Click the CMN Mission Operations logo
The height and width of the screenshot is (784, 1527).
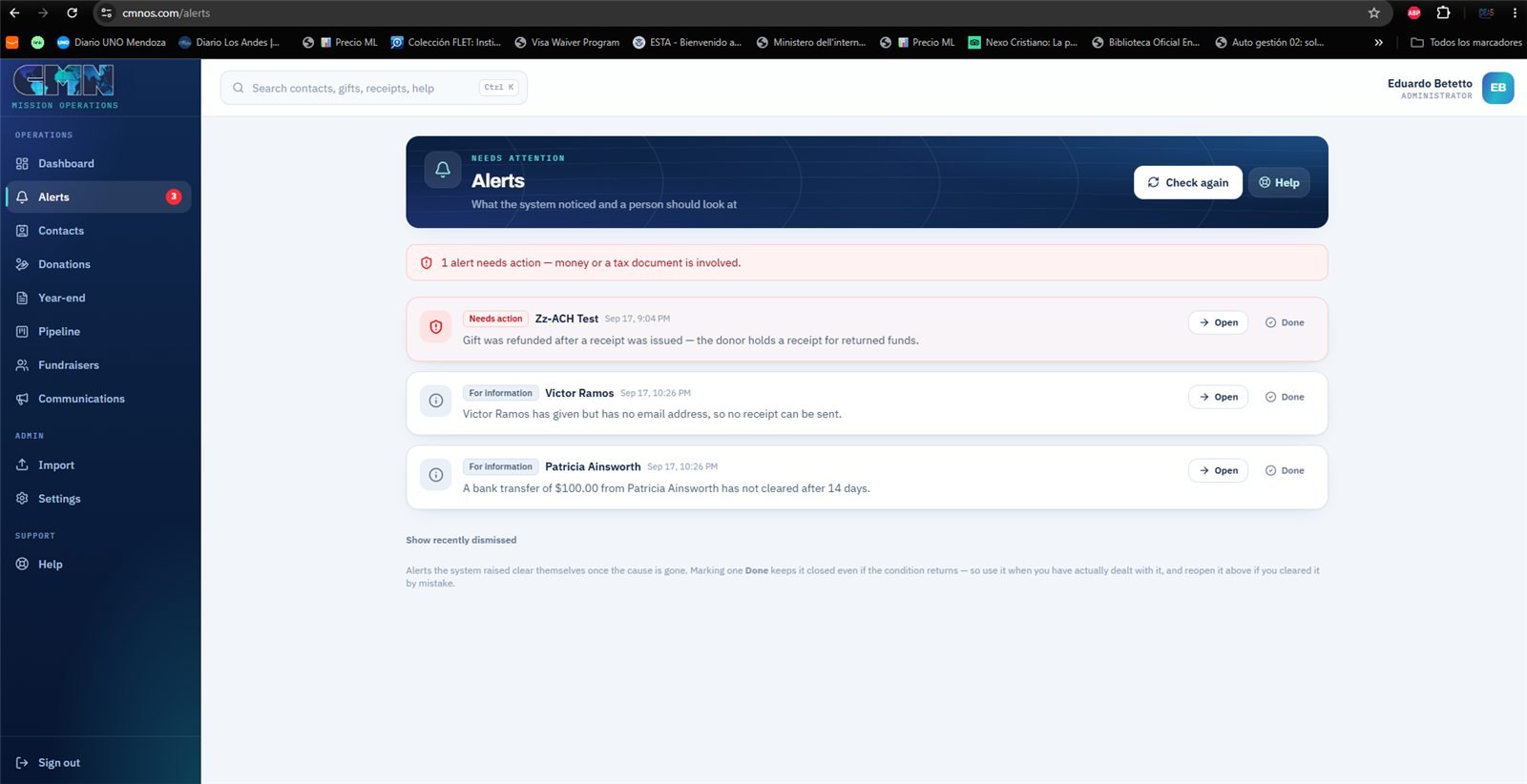(x=65, y=87)
